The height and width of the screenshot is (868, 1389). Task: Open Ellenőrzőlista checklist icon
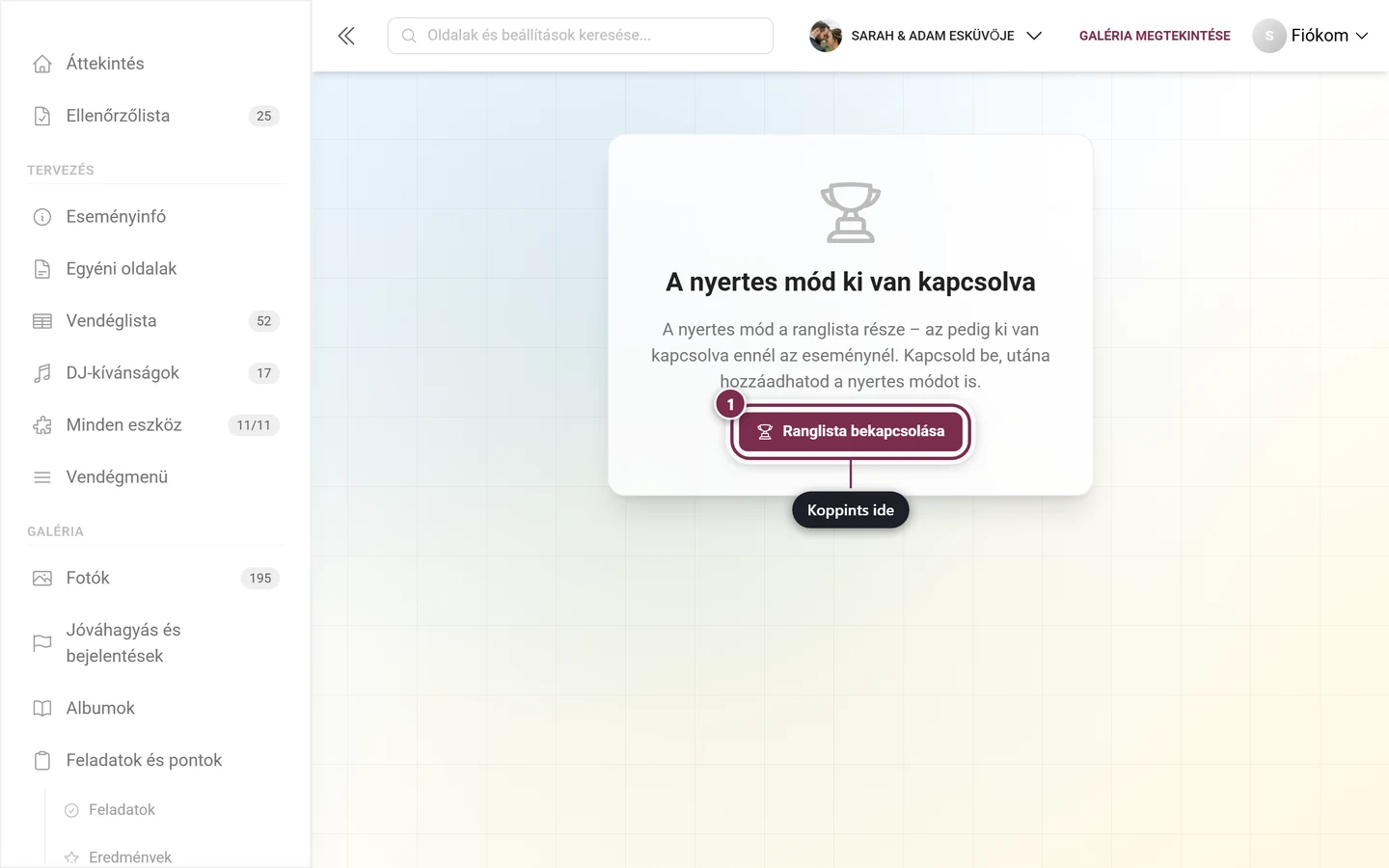coord(42,116)
